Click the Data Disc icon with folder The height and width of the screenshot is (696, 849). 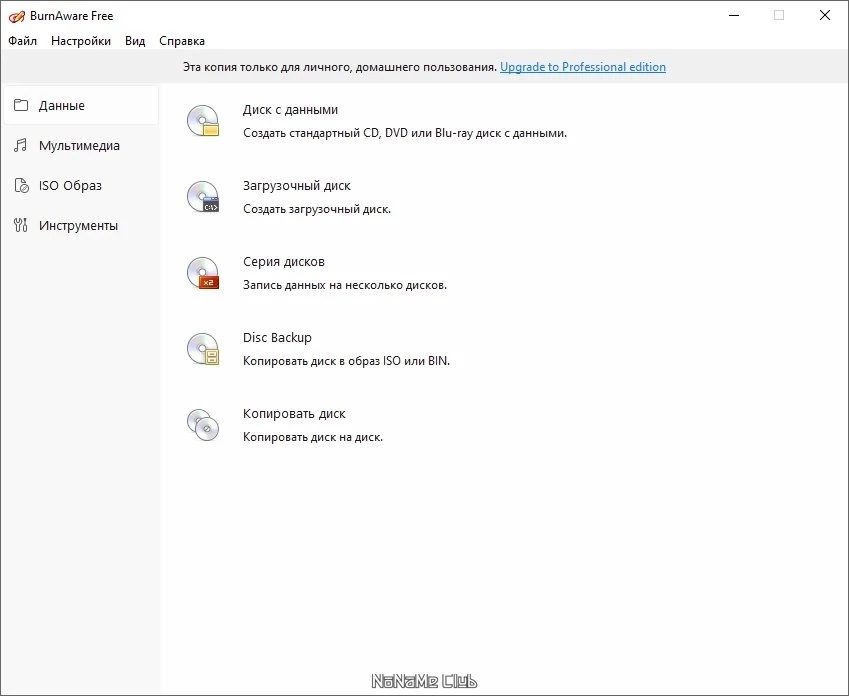203,120
